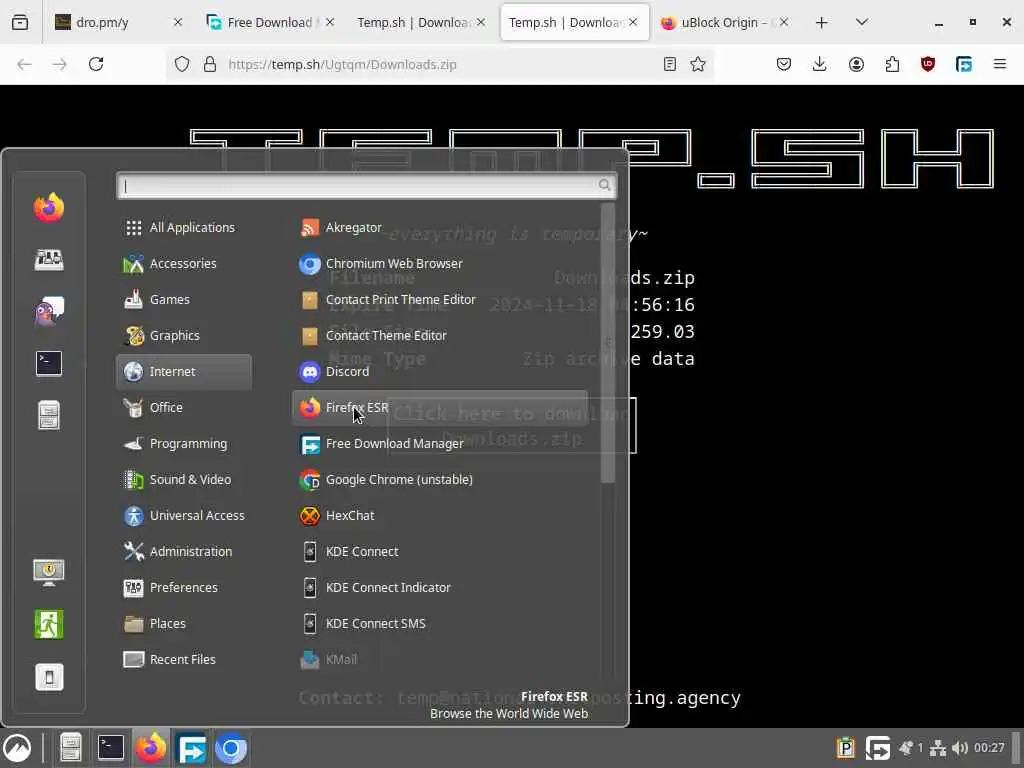Click volume icon in system tray

pos(959,748)
